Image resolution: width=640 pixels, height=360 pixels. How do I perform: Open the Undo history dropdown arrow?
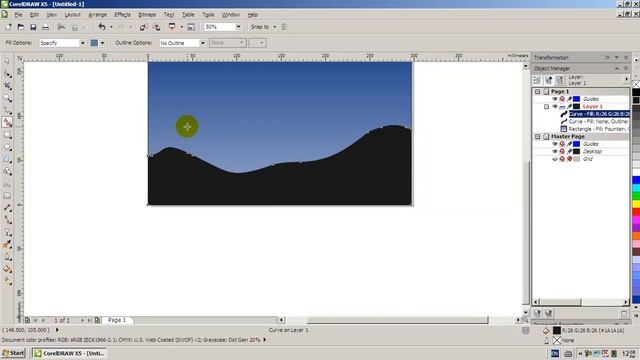(111, 27)
